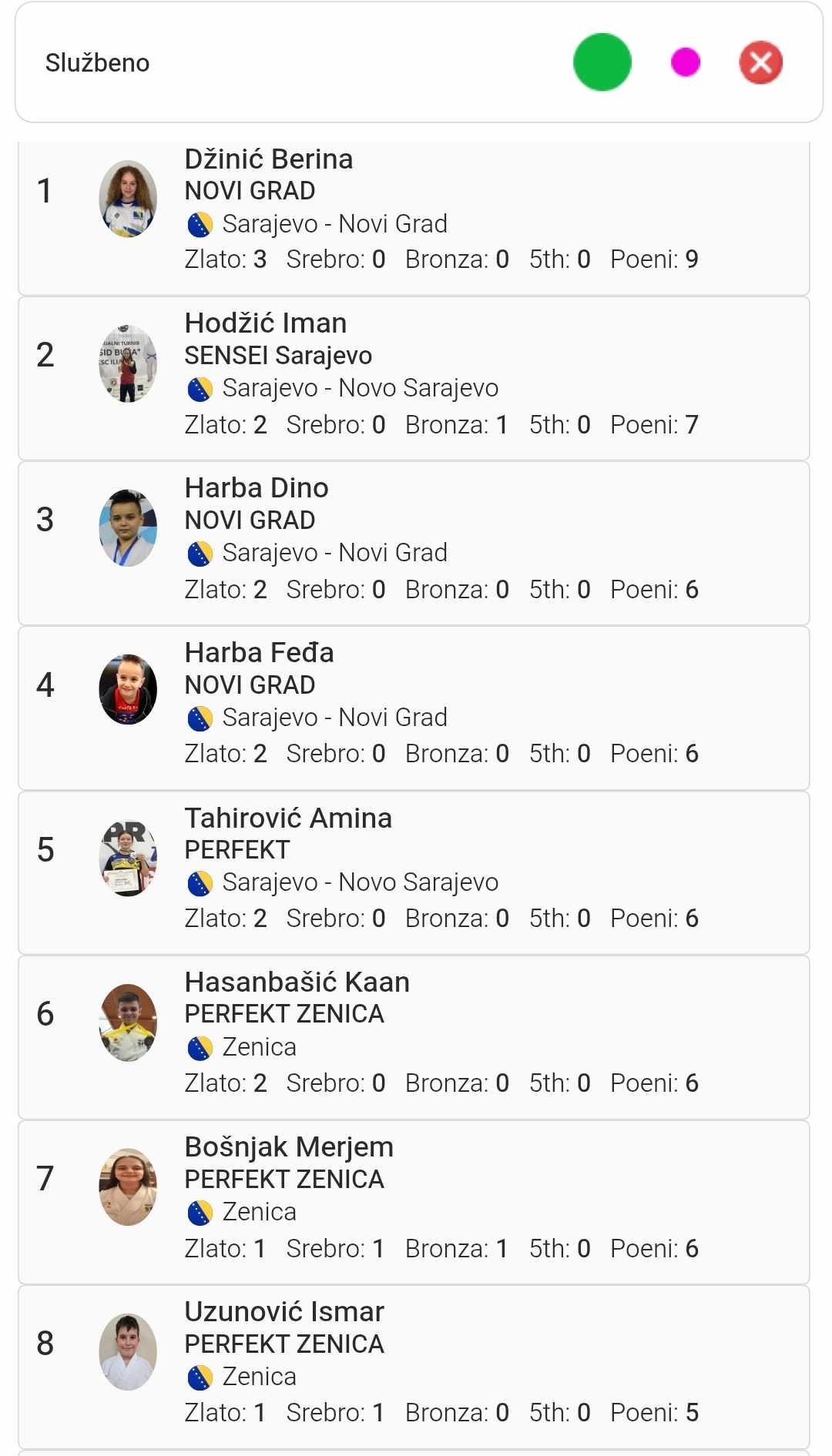Screen dimensions: 832x1456
Task: Select the Tahirović Amina name
Action: pos(288,818)
